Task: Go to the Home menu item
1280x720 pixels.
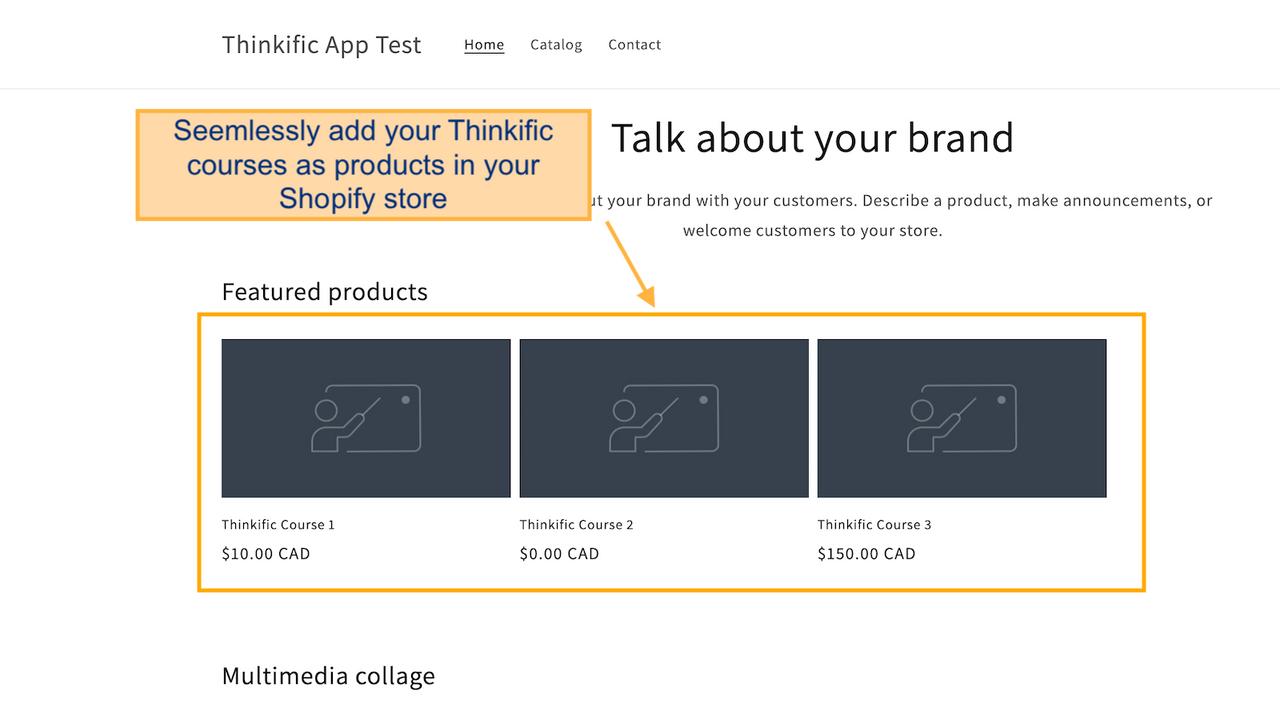Action: click(484, 45)
